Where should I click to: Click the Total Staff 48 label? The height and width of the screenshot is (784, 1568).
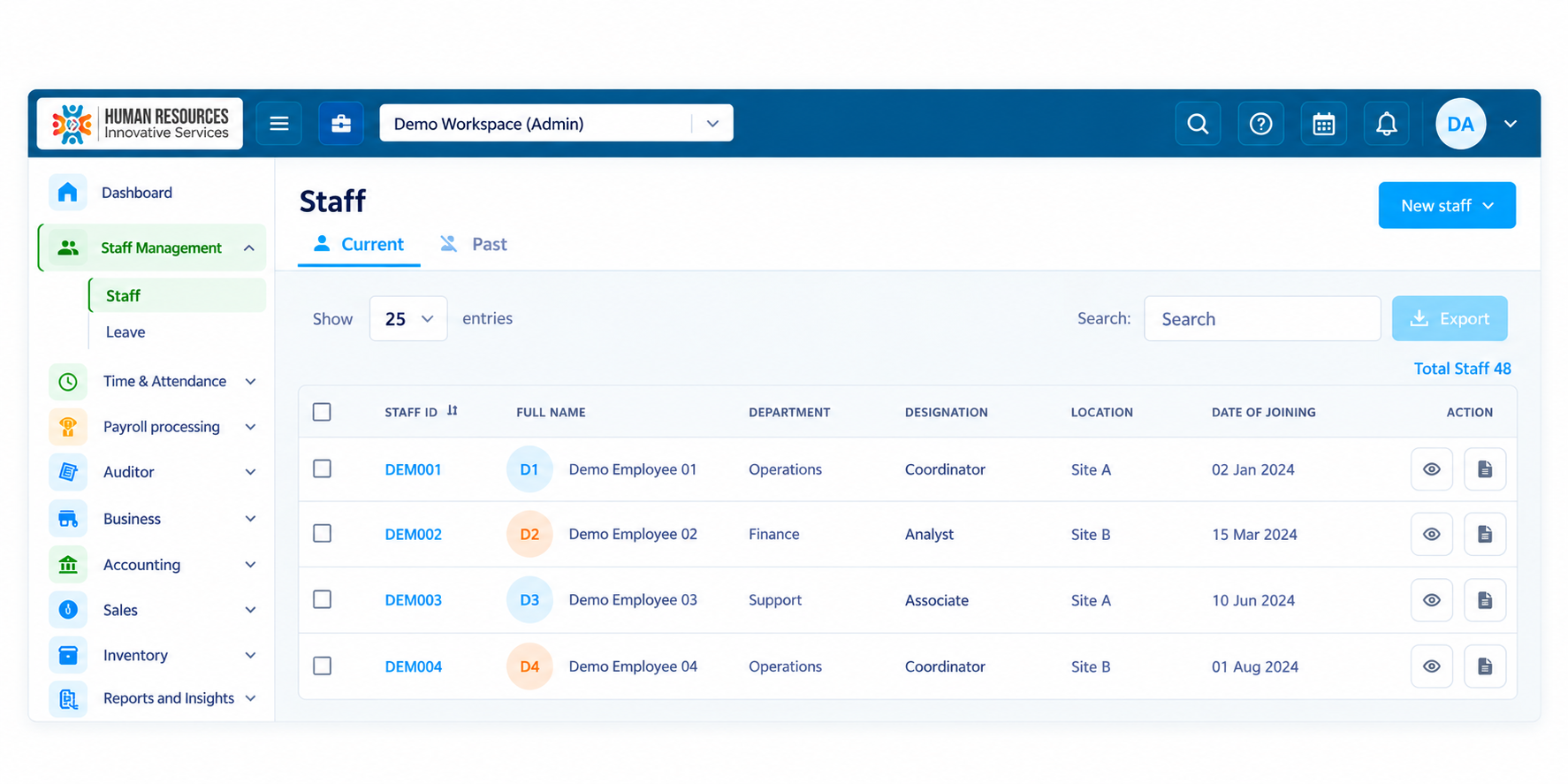1462,369
